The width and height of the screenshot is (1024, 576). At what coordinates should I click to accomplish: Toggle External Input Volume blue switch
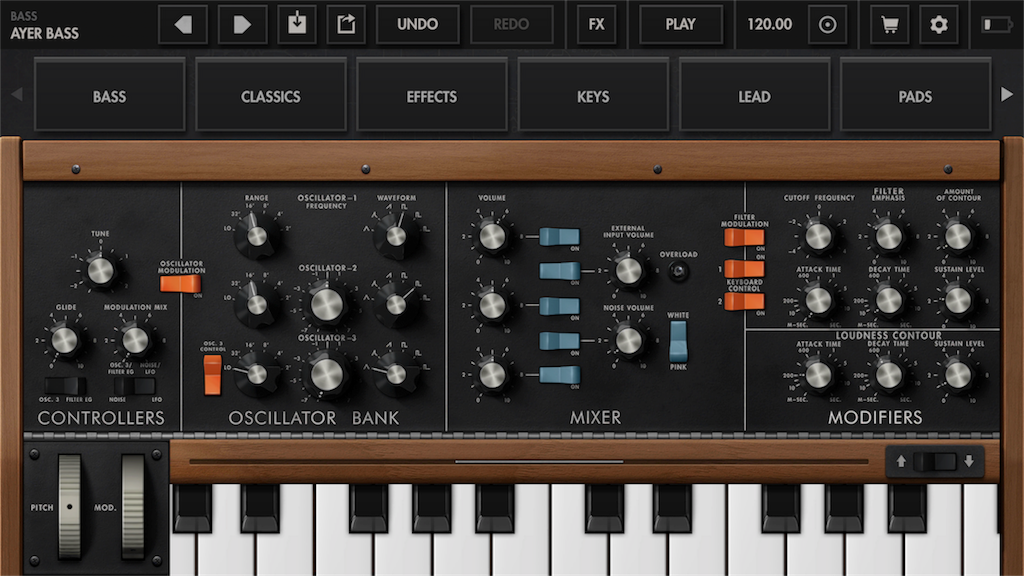tap(560, 270)
